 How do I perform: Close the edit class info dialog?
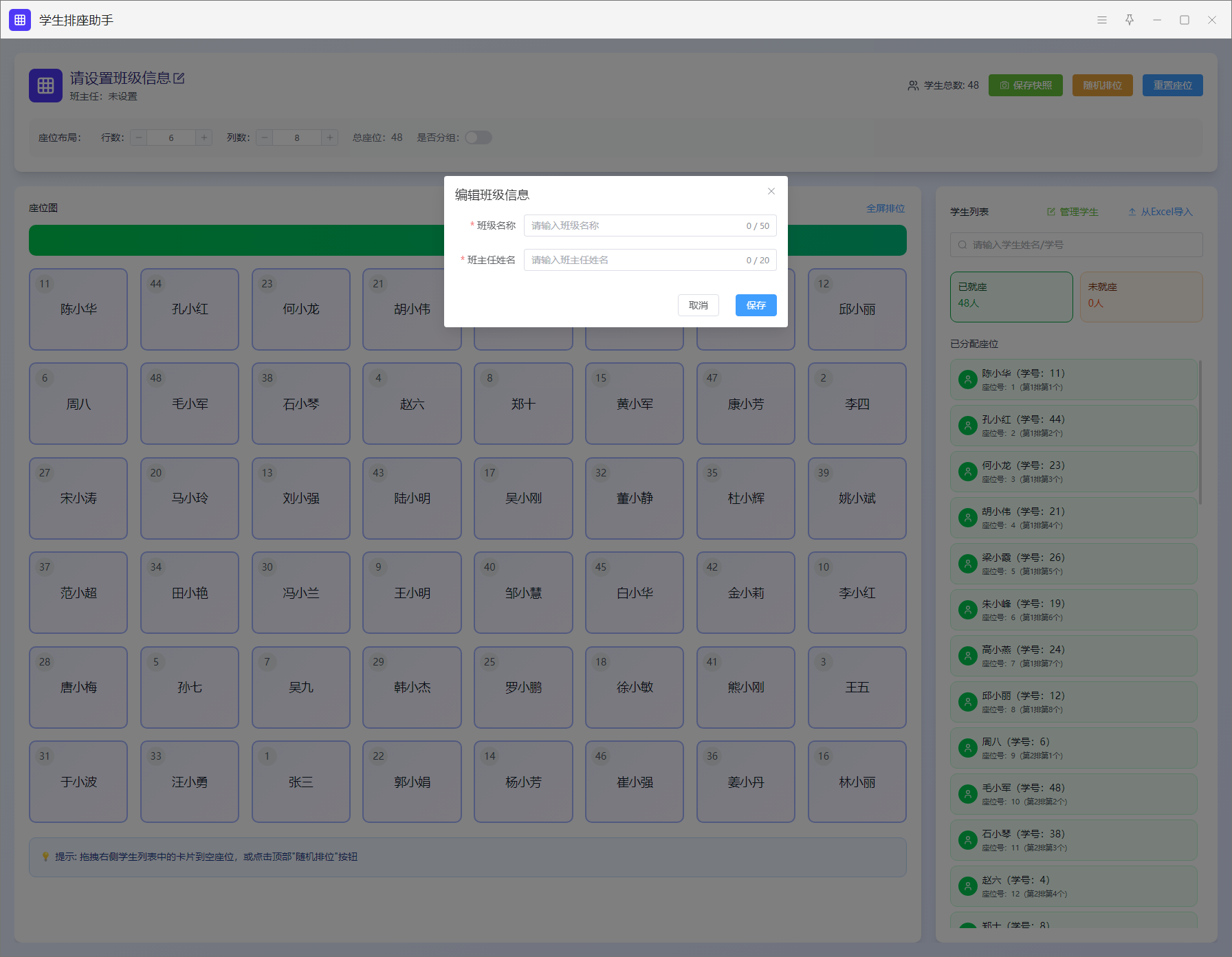pyautogui.click(x=771, y=191)
